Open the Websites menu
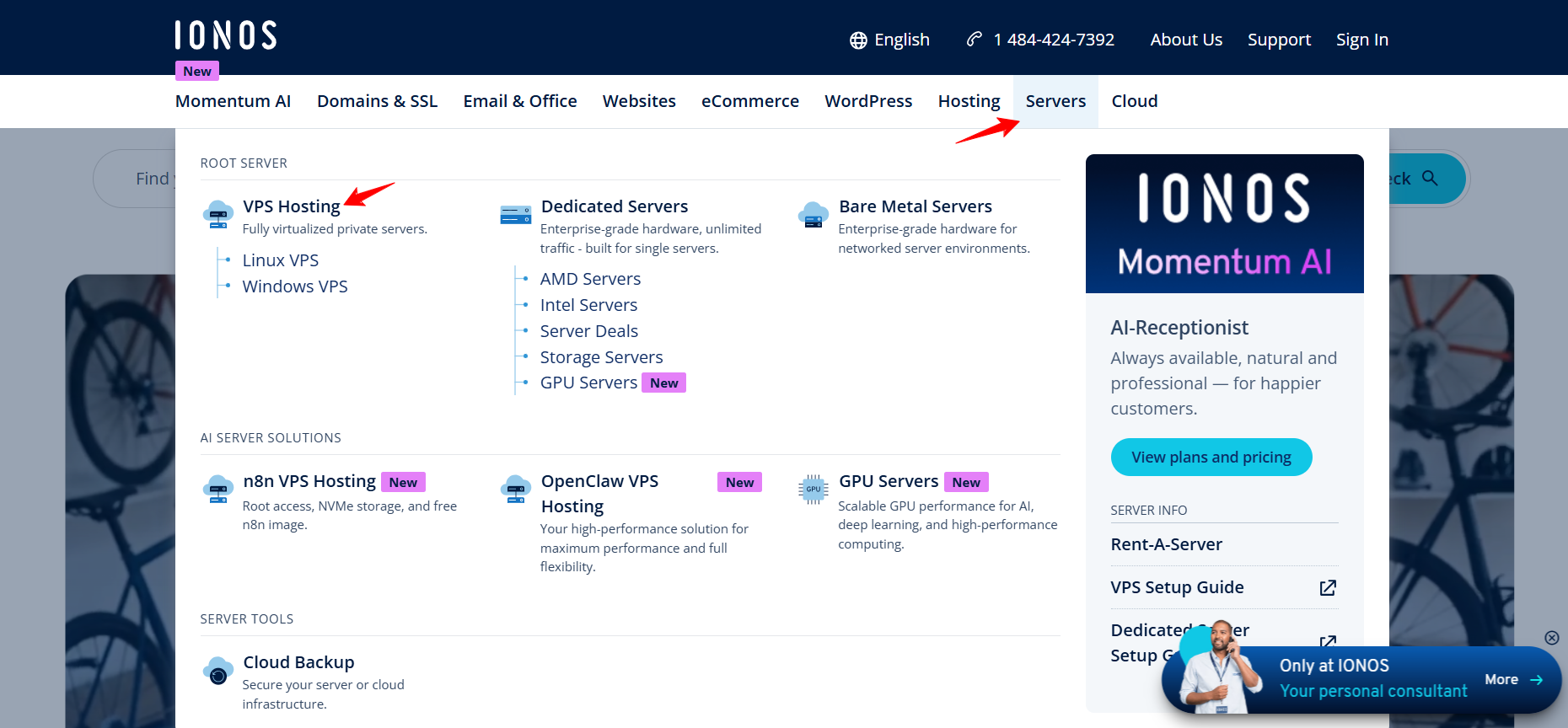Image resolution: width=1568 pixels, height=728 pixels. tap(639, 101)
